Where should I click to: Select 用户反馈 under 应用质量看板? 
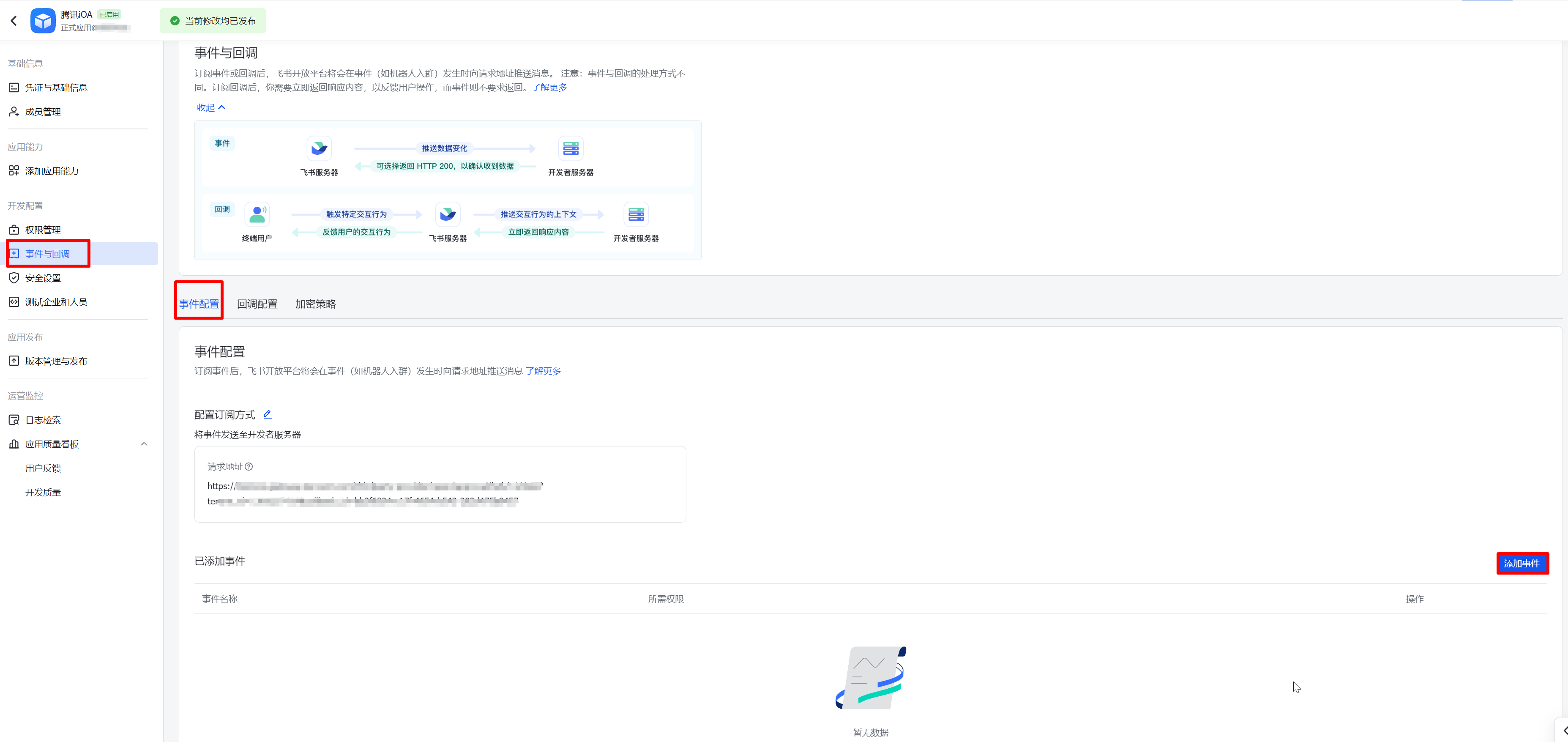43,468
